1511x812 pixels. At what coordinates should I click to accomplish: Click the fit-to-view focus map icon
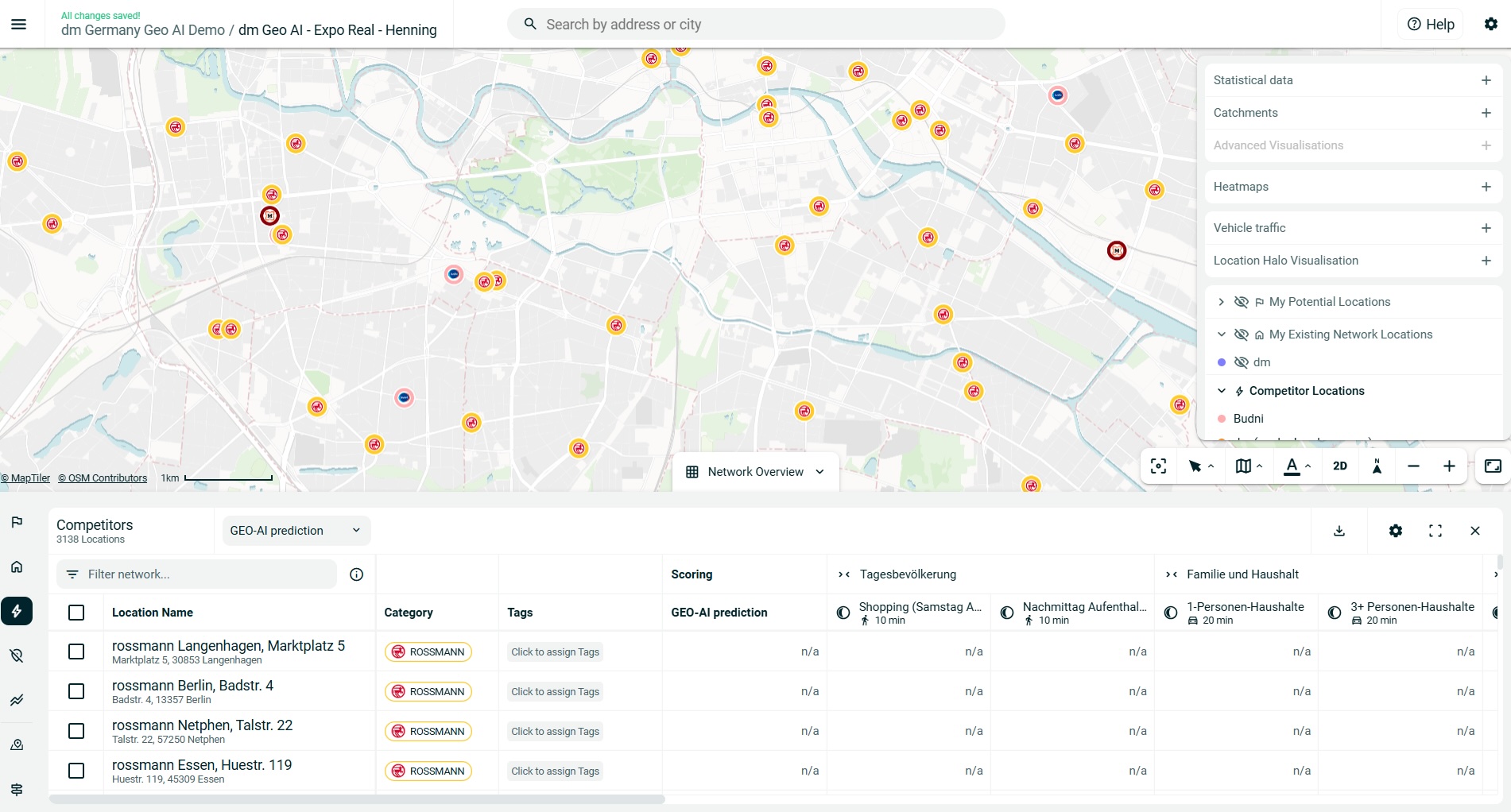tap(1159, 466)
